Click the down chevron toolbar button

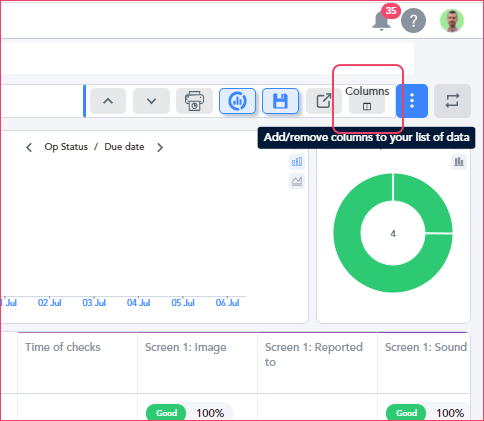click(151, 101)
